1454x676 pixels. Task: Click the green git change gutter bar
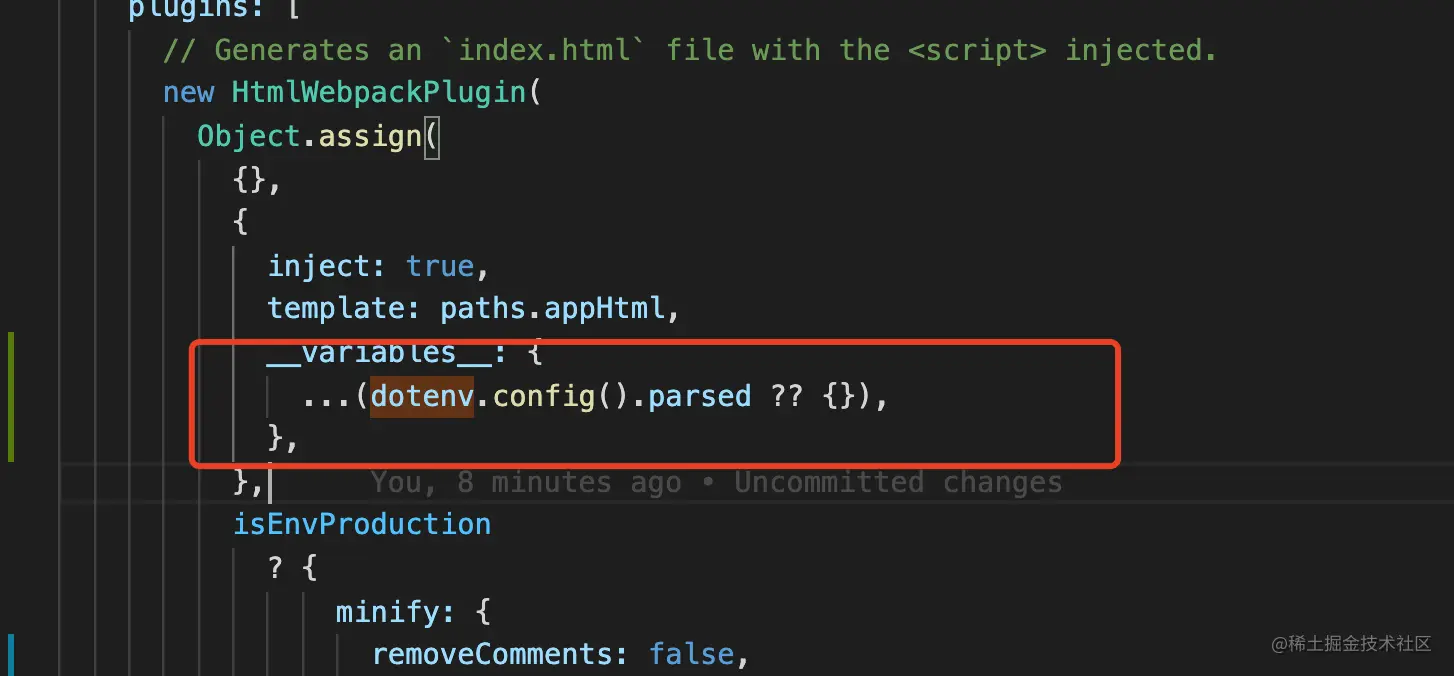11,397
